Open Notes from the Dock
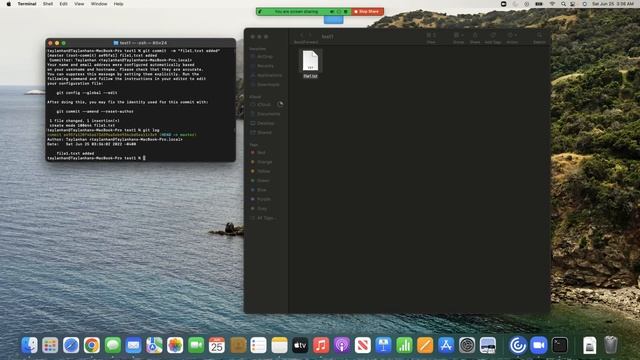 (x=279, y=345)
